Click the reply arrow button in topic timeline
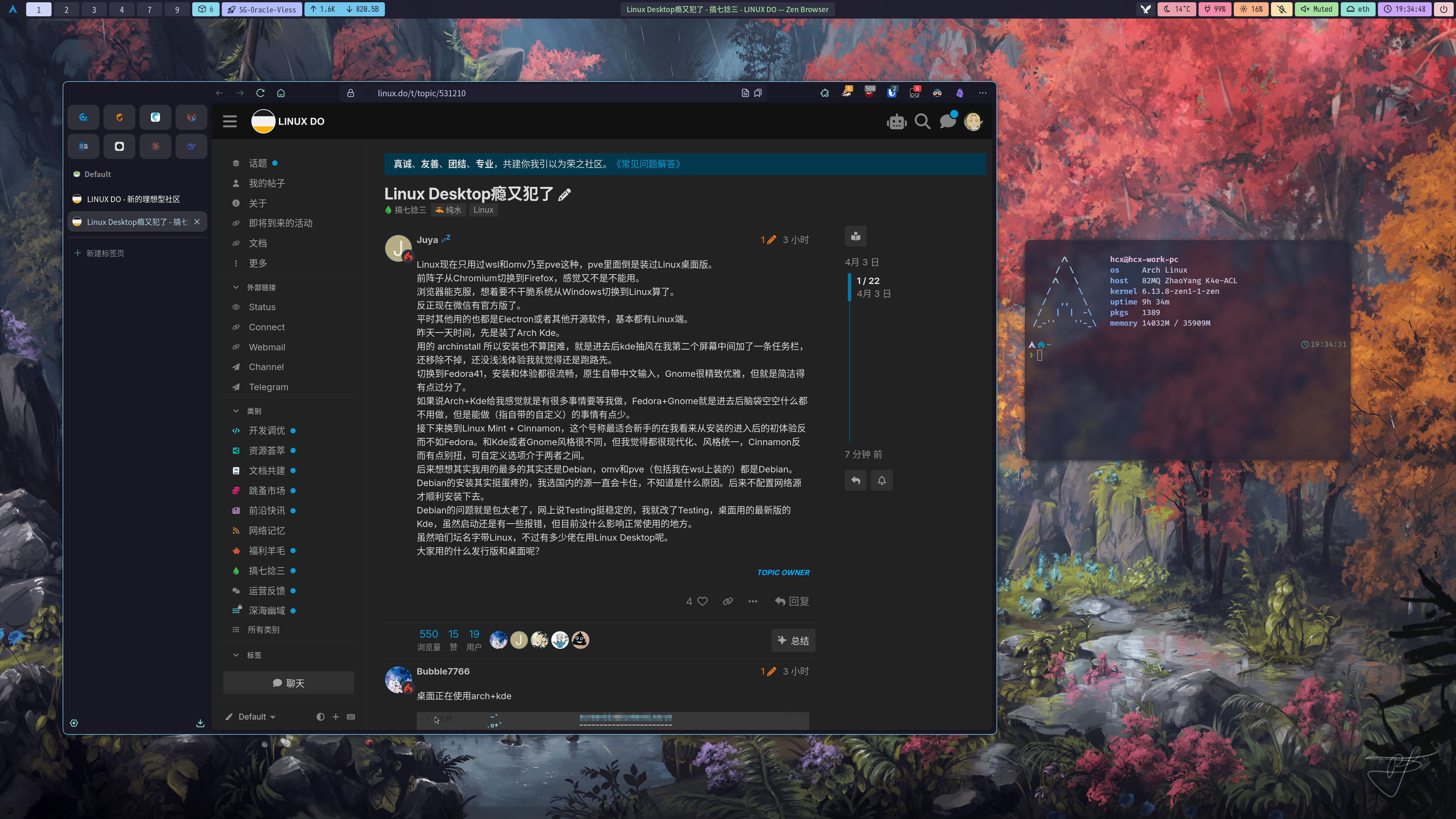 [856, 480]
